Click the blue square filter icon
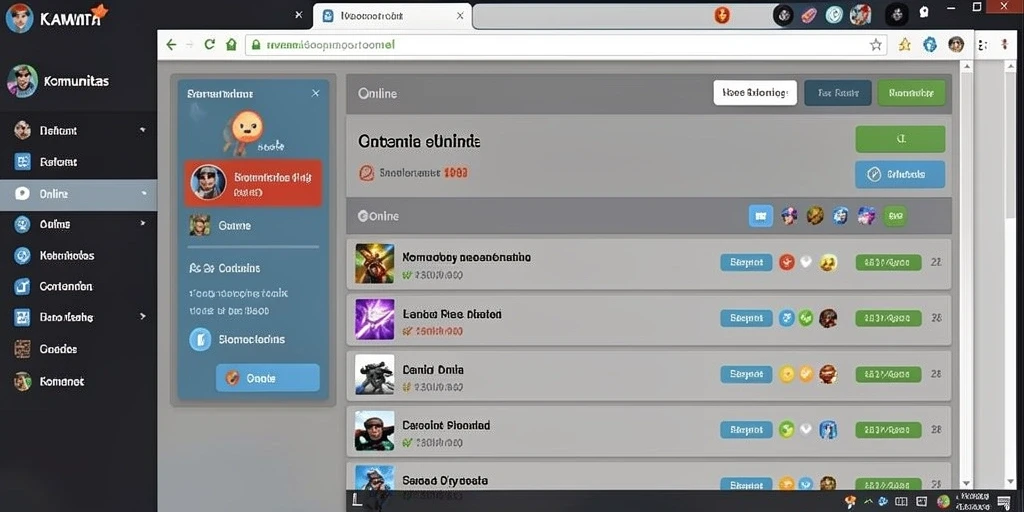The width and height of the screenshot is (1024, 512). [x=761, y=215]
